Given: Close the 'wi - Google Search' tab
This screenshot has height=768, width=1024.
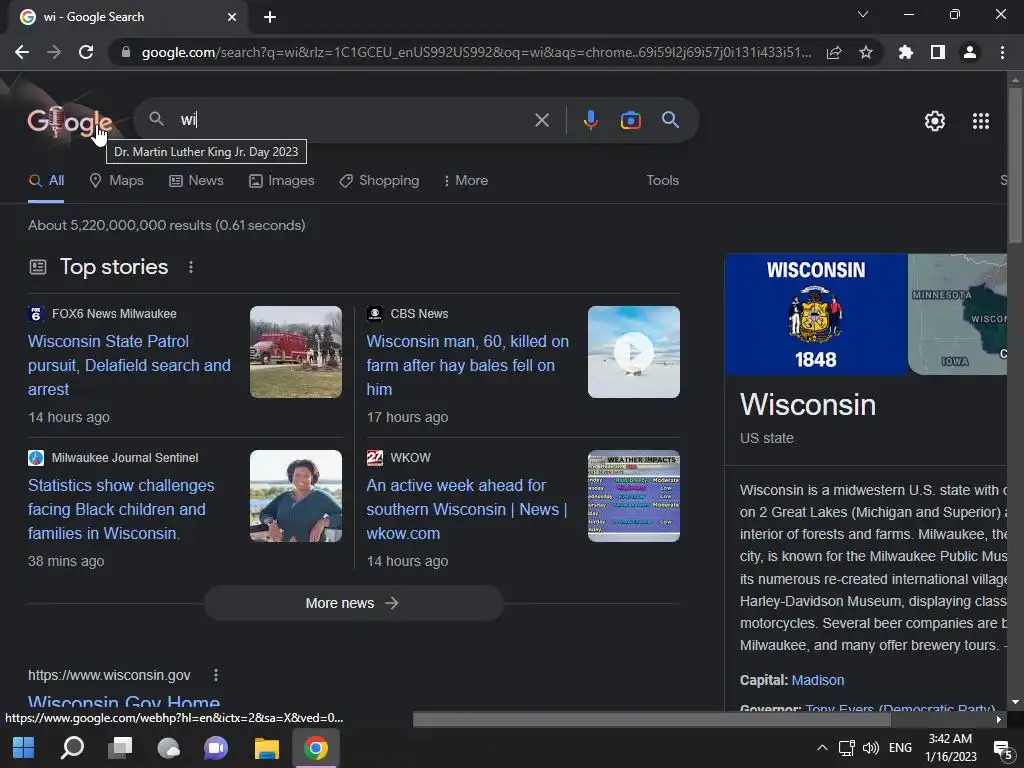Looking at the screenshot, I should coord(232,17).
